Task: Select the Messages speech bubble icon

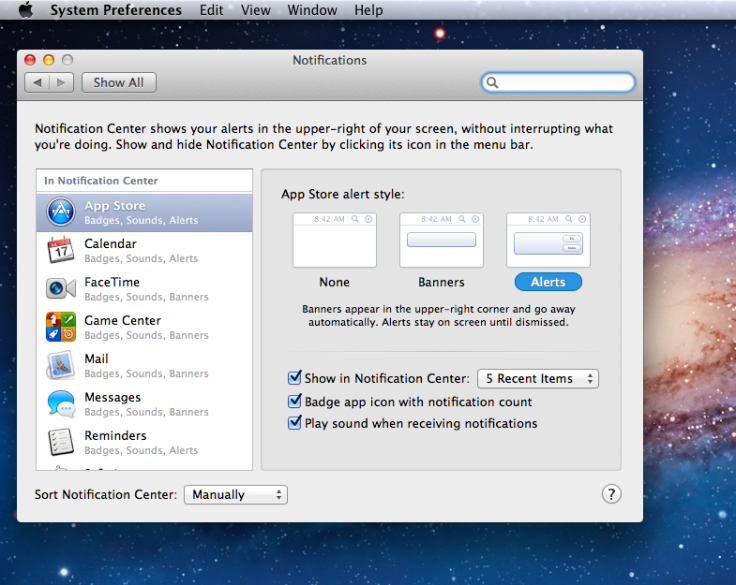Action: 61,404
